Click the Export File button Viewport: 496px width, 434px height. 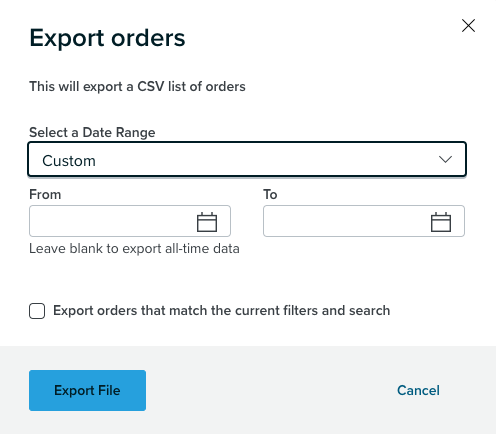[x=87, y=390]
